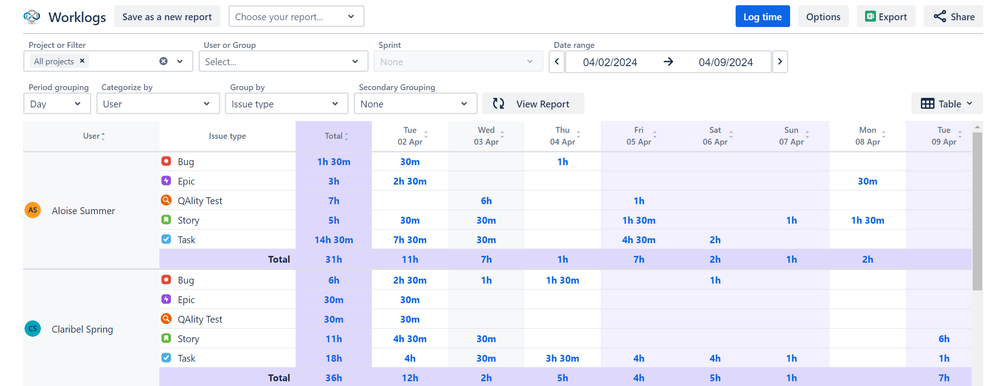Clear the Project or Filter field
999x386 pixels.
pos(163,61)
